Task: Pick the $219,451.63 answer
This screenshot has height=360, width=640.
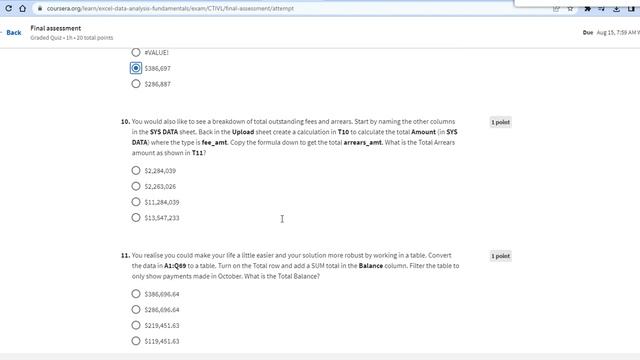Action: 136,325
